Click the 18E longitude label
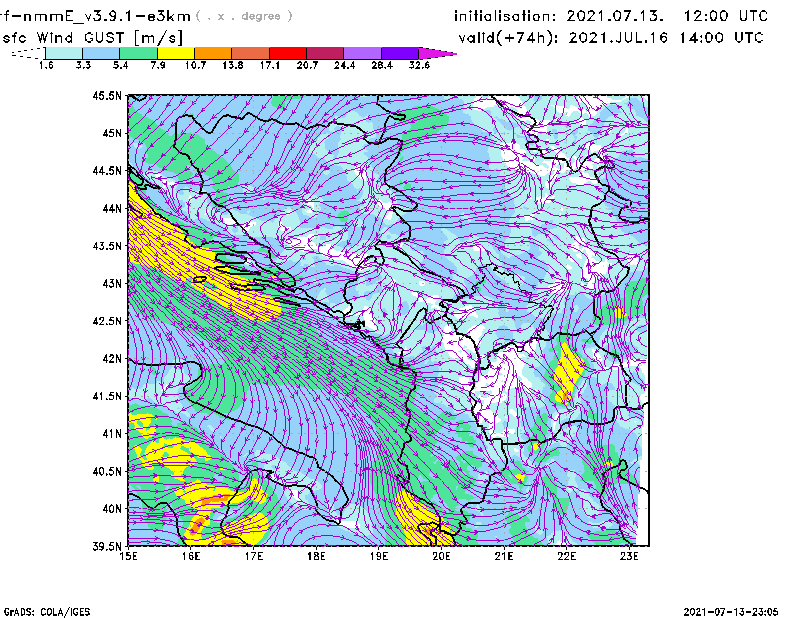The width and height of the screenshot is (800, 618). (x=316, y=556)
